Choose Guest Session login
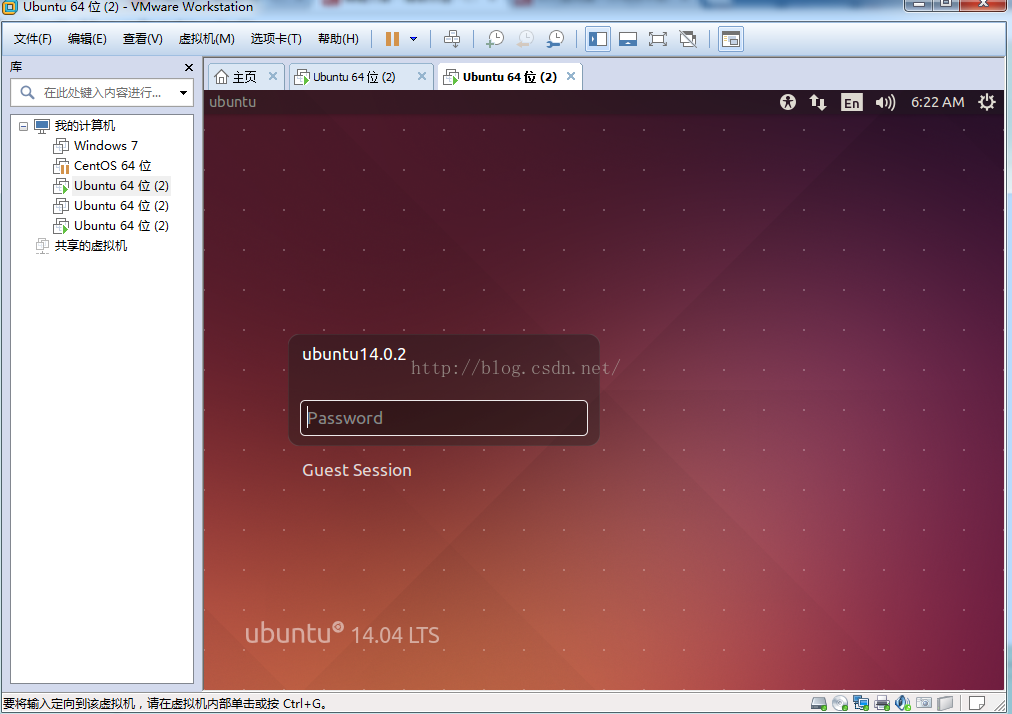This screenshot has height=714, width=1012. click(357, 470)
